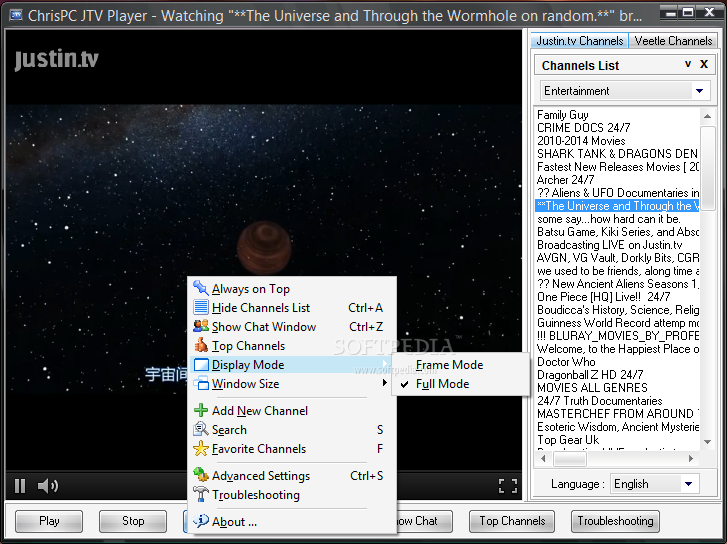Select the highlighted The Universe channel row

coord(618,205)
